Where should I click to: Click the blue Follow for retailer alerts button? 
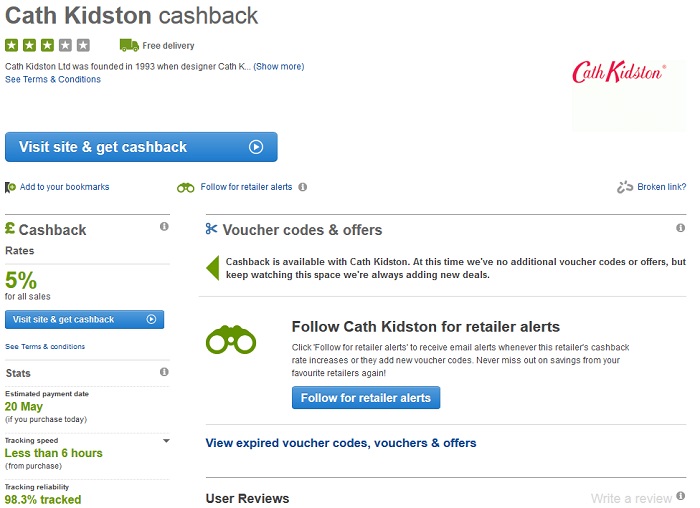366,398
